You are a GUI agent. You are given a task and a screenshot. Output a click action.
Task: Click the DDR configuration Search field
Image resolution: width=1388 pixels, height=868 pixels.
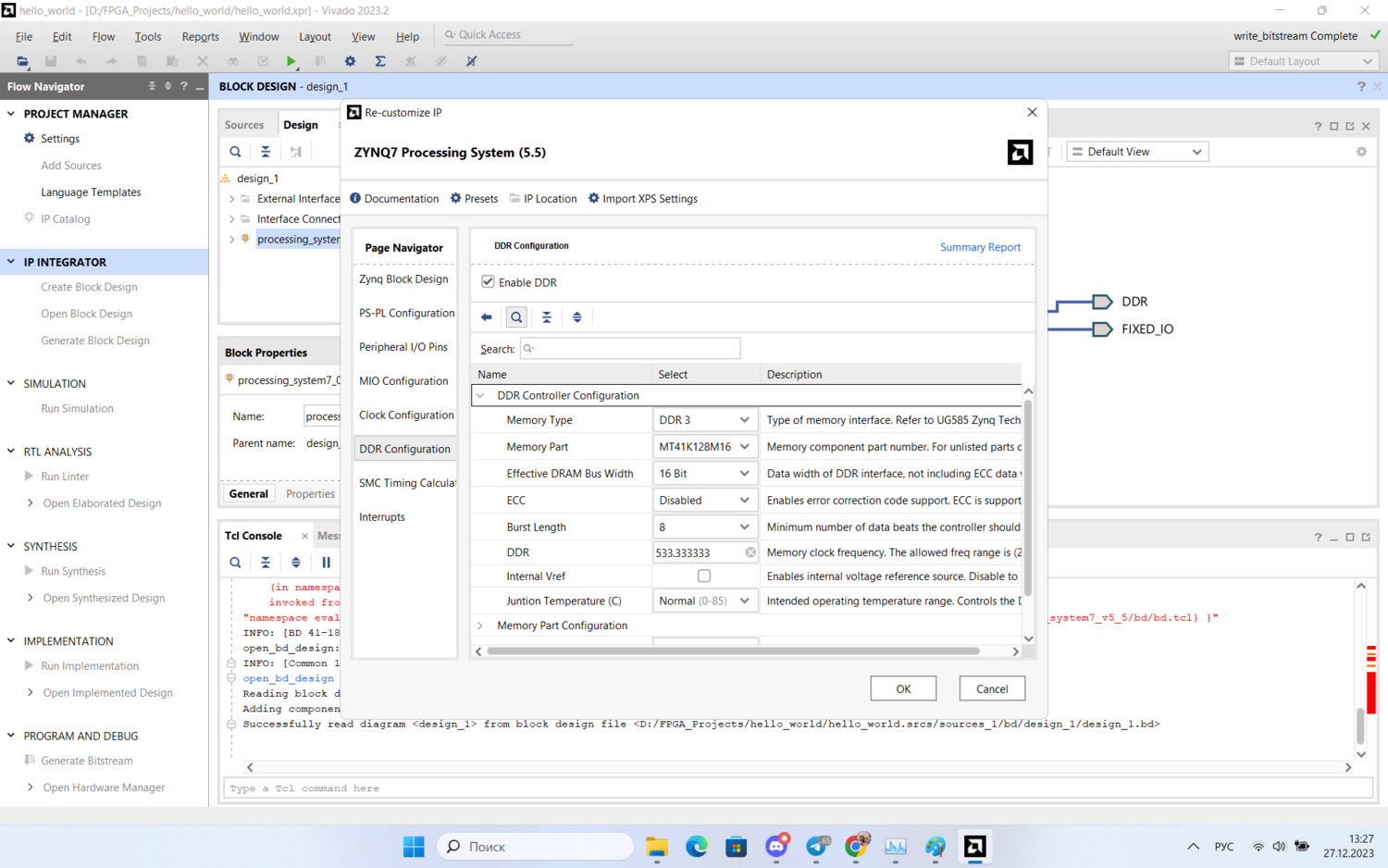click(630, 349)
